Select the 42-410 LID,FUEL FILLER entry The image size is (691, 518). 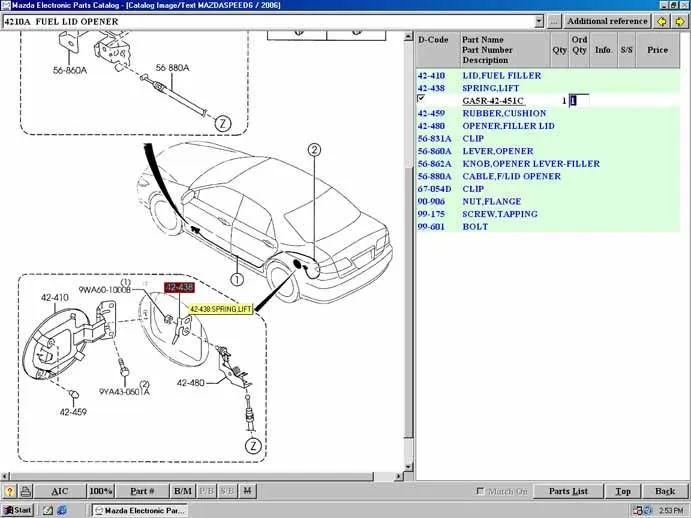pos(501,76)
